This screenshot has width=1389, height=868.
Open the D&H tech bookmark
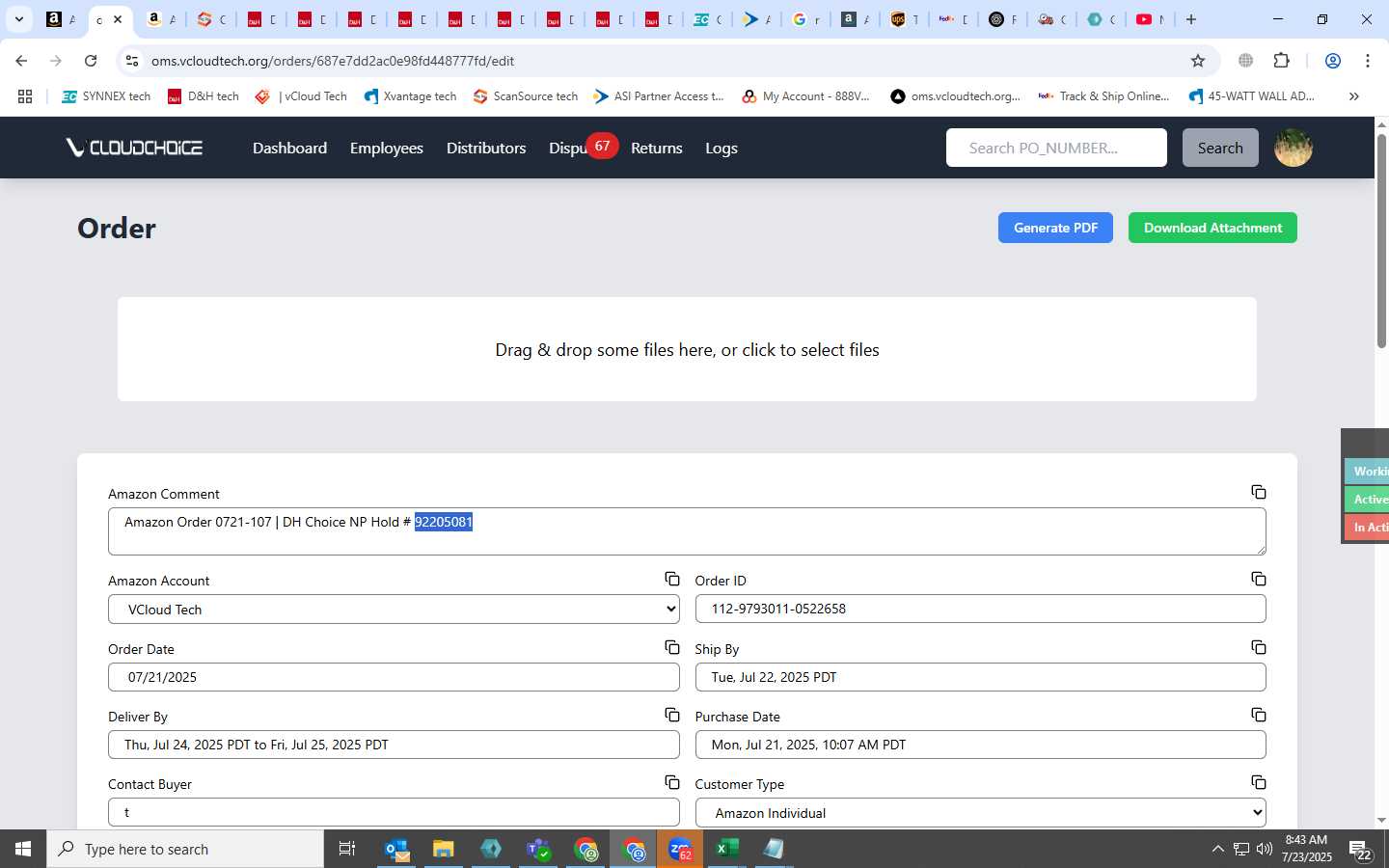coord(203,96)
